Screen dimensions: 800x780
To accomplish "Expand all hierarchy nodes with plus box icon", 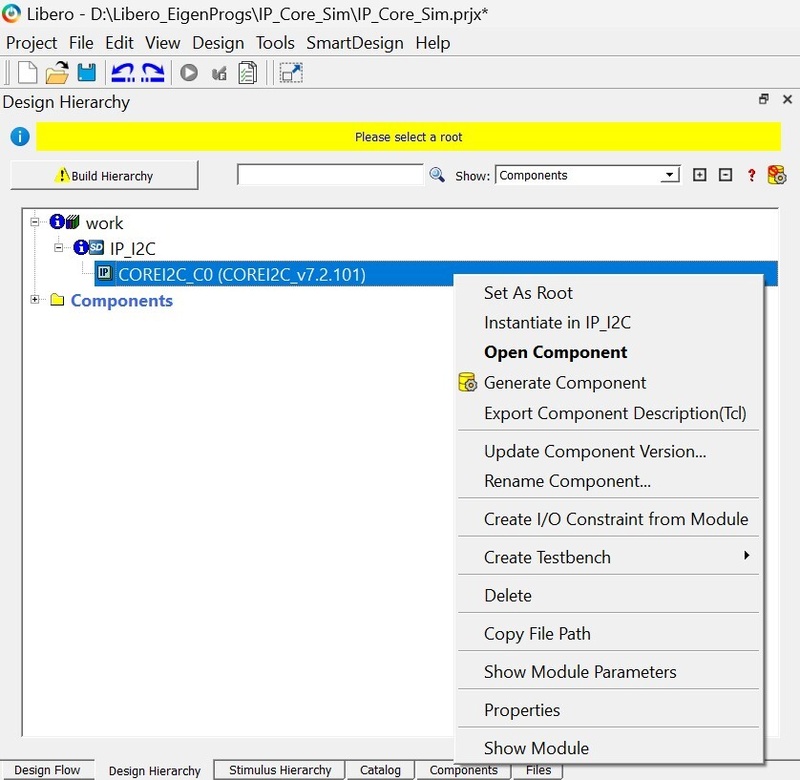I will (699, 175).
